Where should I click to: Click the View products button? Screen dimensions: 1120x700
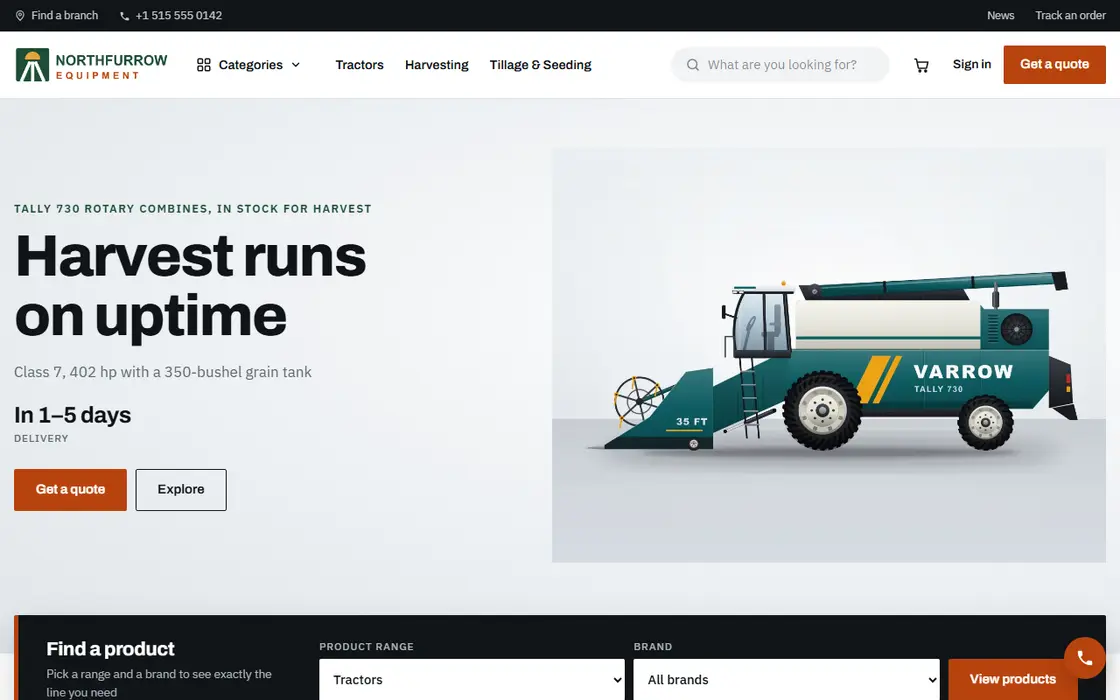click(1012, 679)
